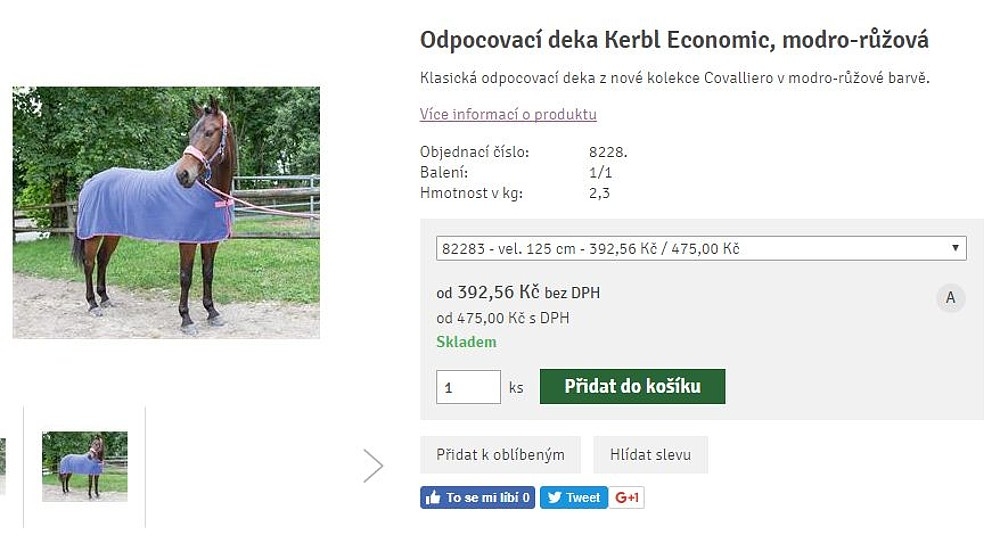Click 'Hlídat slevu' button
This screenshot has width=1000, height=543.
650,454
